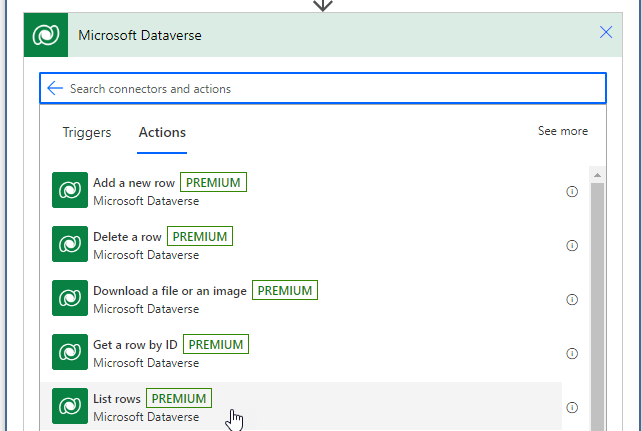Screen dimensions: 642x431
Task: Click the Download a file or image icon
Action: 70,299
